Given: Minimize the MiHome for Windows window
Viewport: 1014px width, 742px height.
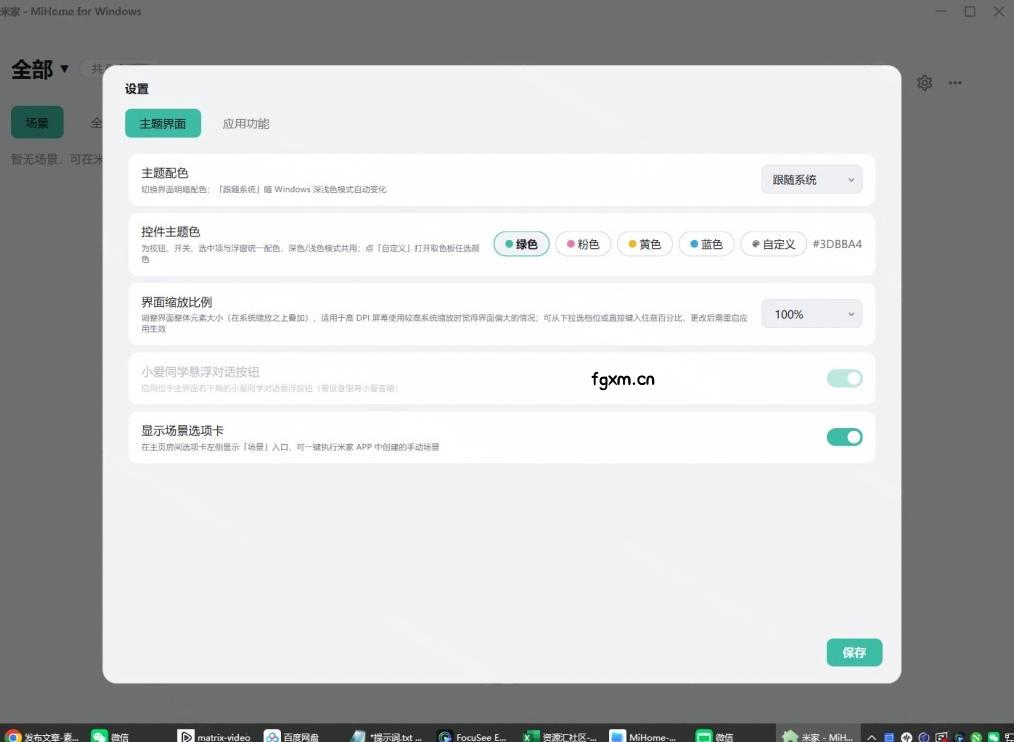Looking at the screenshot, I should (x=941, y=11).
